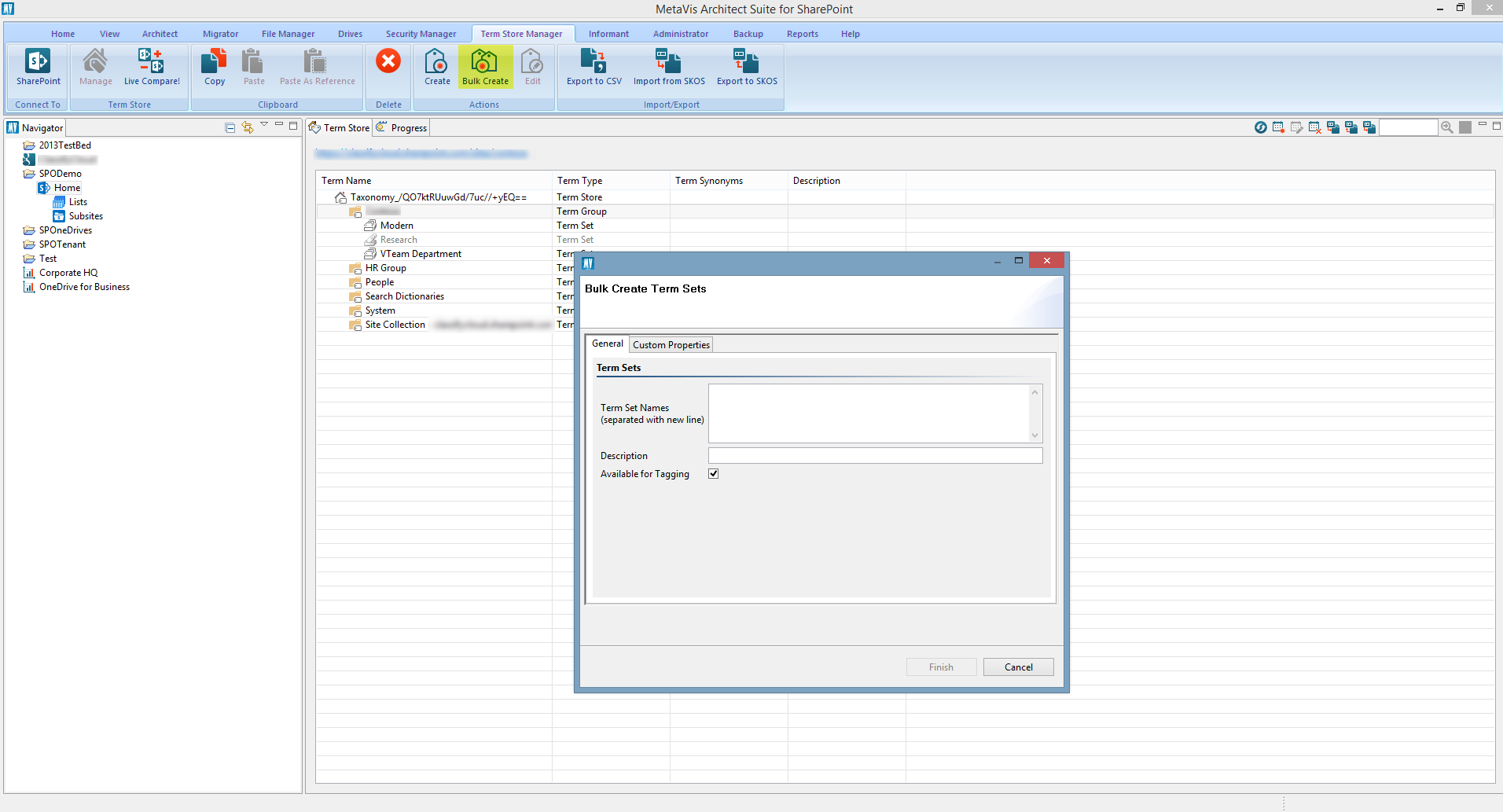Open the Navigator view menu arrow
1503x812 pixels.
264,125
